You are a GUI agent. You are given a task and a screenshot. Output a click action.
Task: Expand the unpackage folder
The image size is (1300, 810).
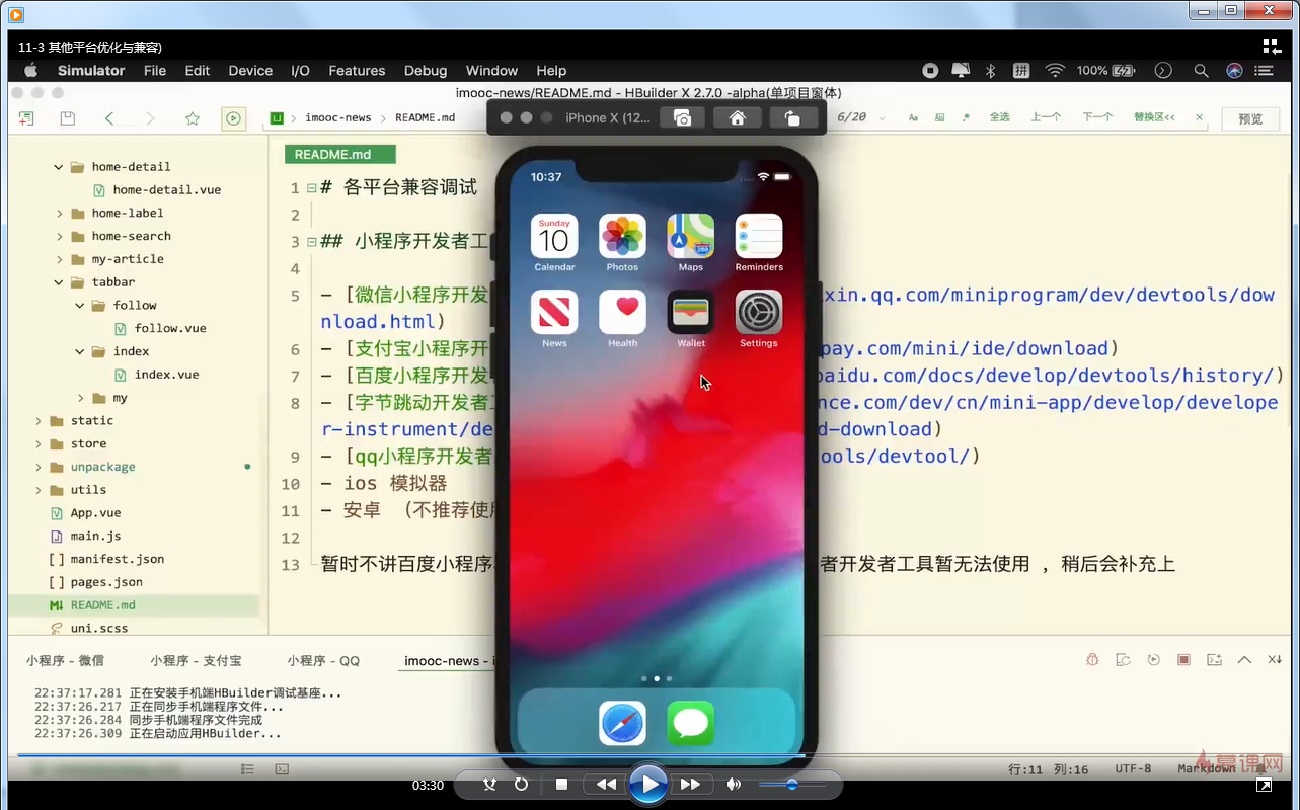point(38,467)
